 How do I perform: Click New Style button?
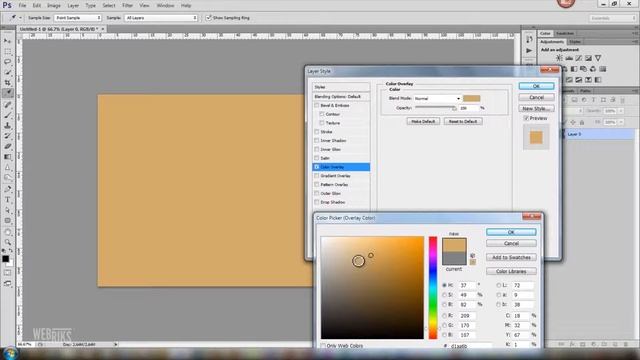(x=536, y=108)
